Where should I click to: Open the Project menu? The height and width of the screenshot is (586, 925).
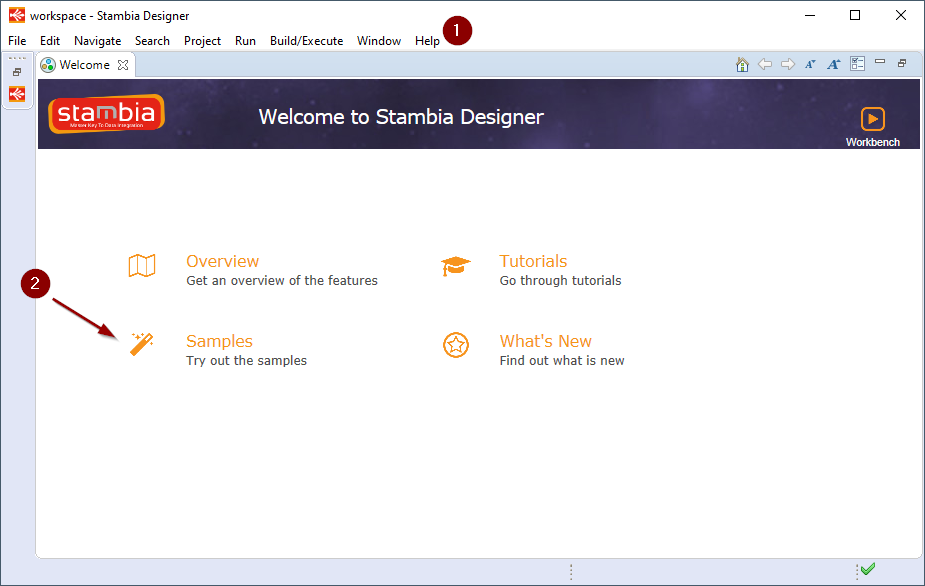coord(202,41)
